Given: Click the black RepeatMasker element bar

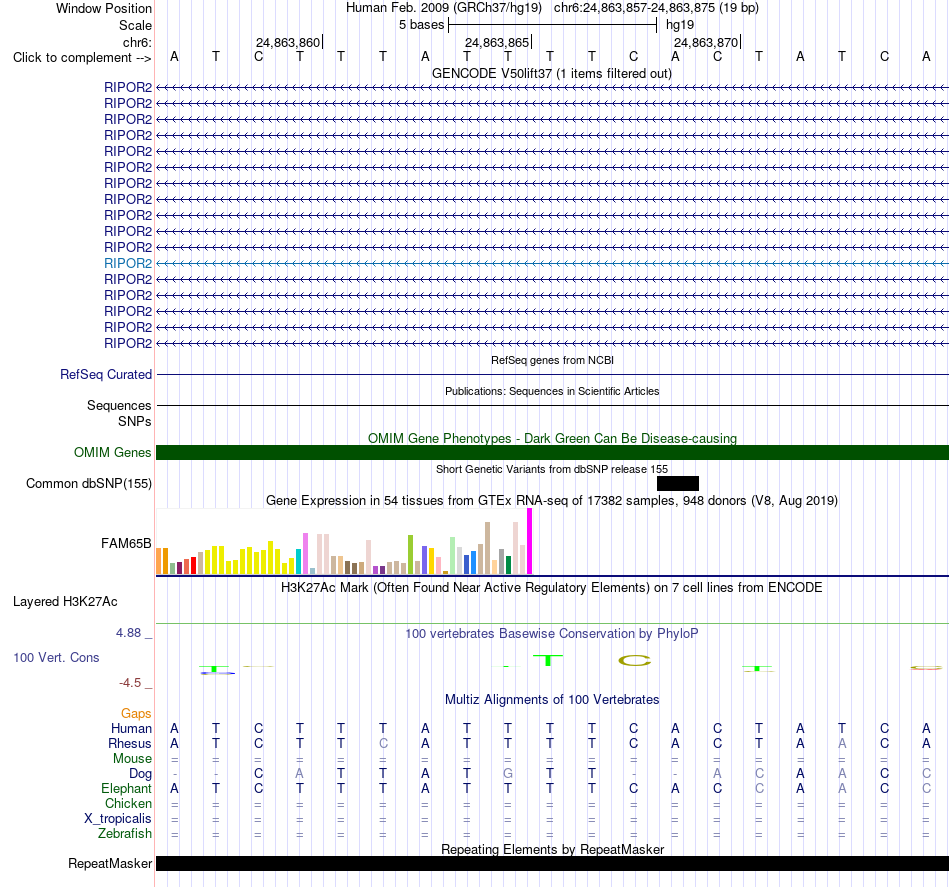Looking at the screenshot, I should click(552, 863).
